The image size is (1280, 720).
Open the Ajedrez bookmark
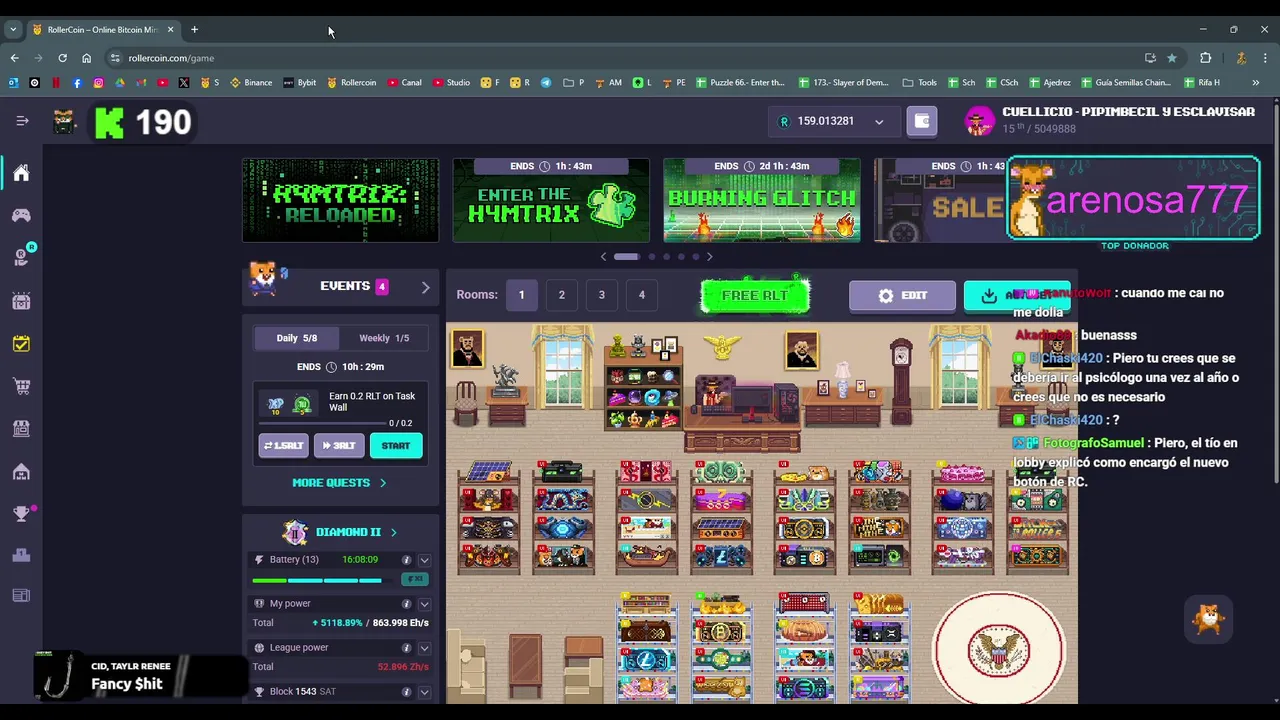tap(1050, 83)
